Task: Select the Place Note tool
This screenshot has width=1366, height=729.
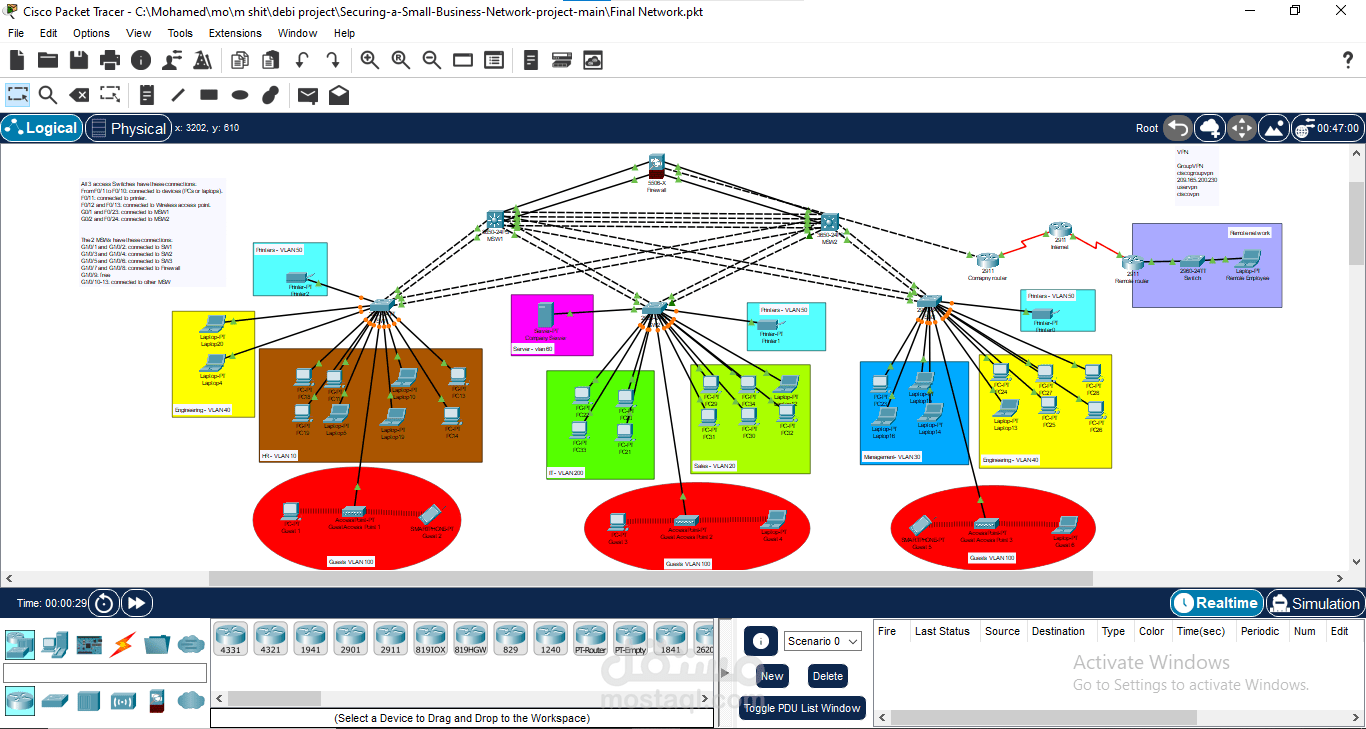Action: coord(147,95)
